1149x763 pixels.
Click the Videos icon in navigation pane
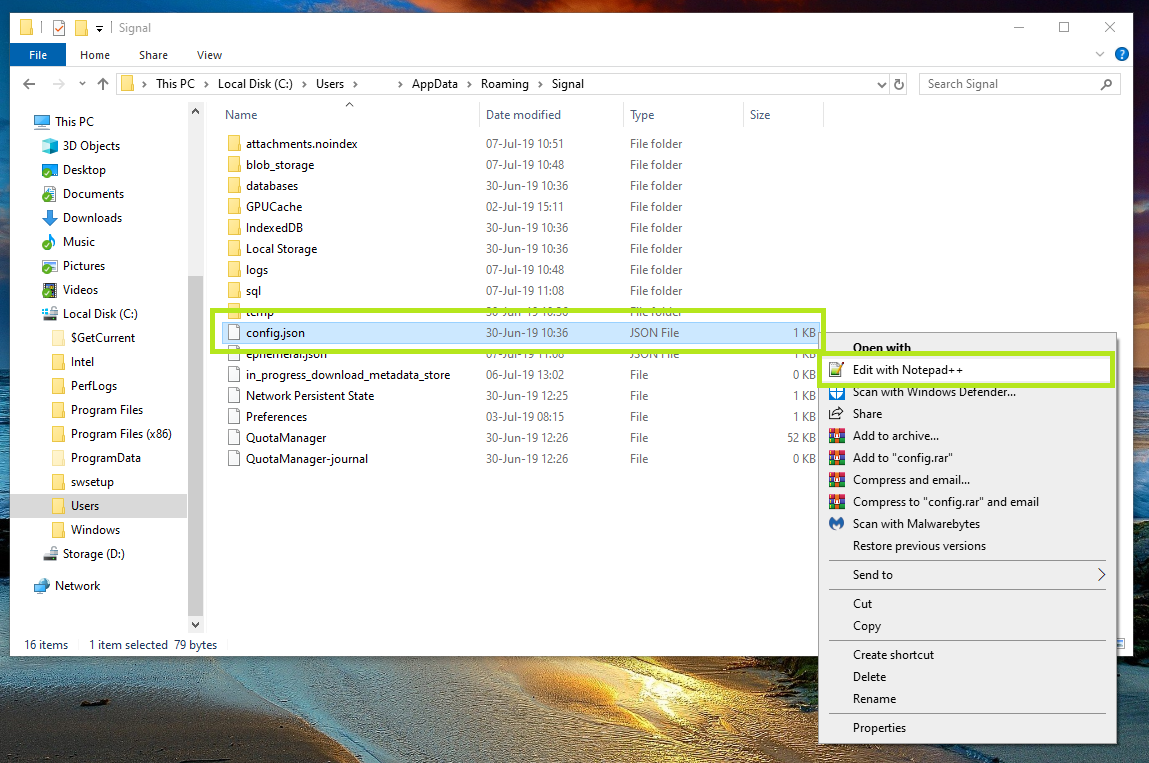point(50,290)
